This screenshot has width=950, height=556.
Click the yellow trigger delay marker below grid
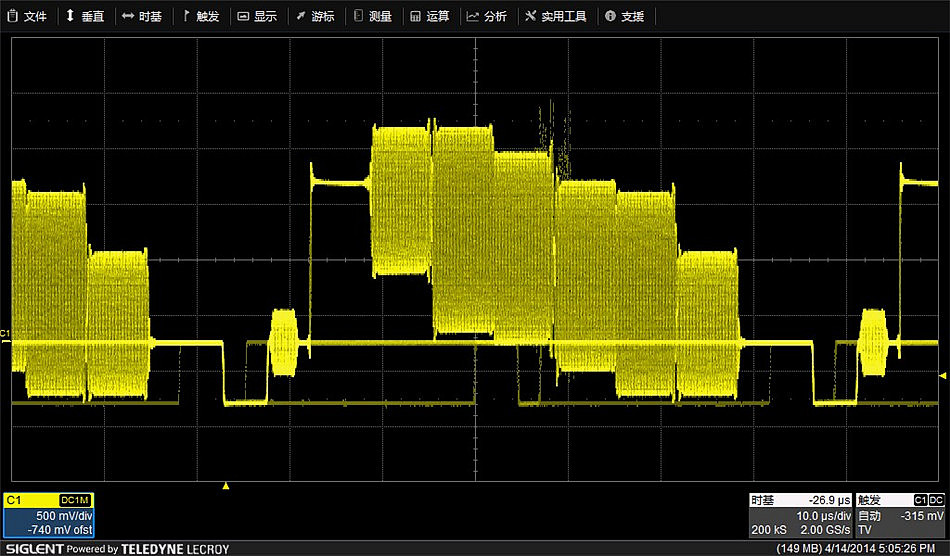226,486
